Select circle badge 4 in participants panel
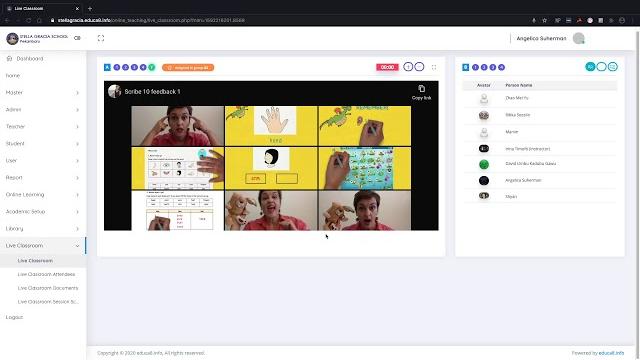 click(502, 67)
